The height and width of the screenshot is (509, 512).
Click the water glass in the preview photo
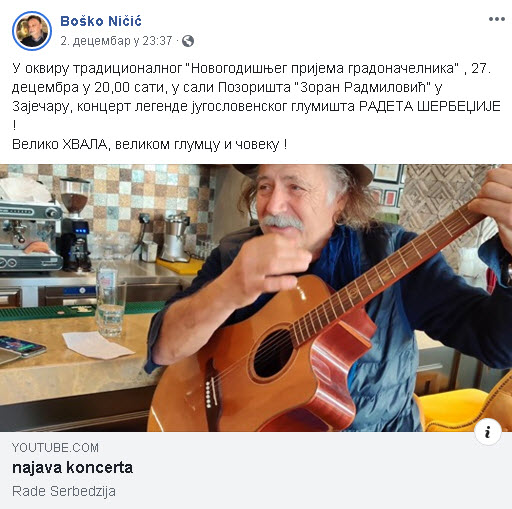click(111, 308)
